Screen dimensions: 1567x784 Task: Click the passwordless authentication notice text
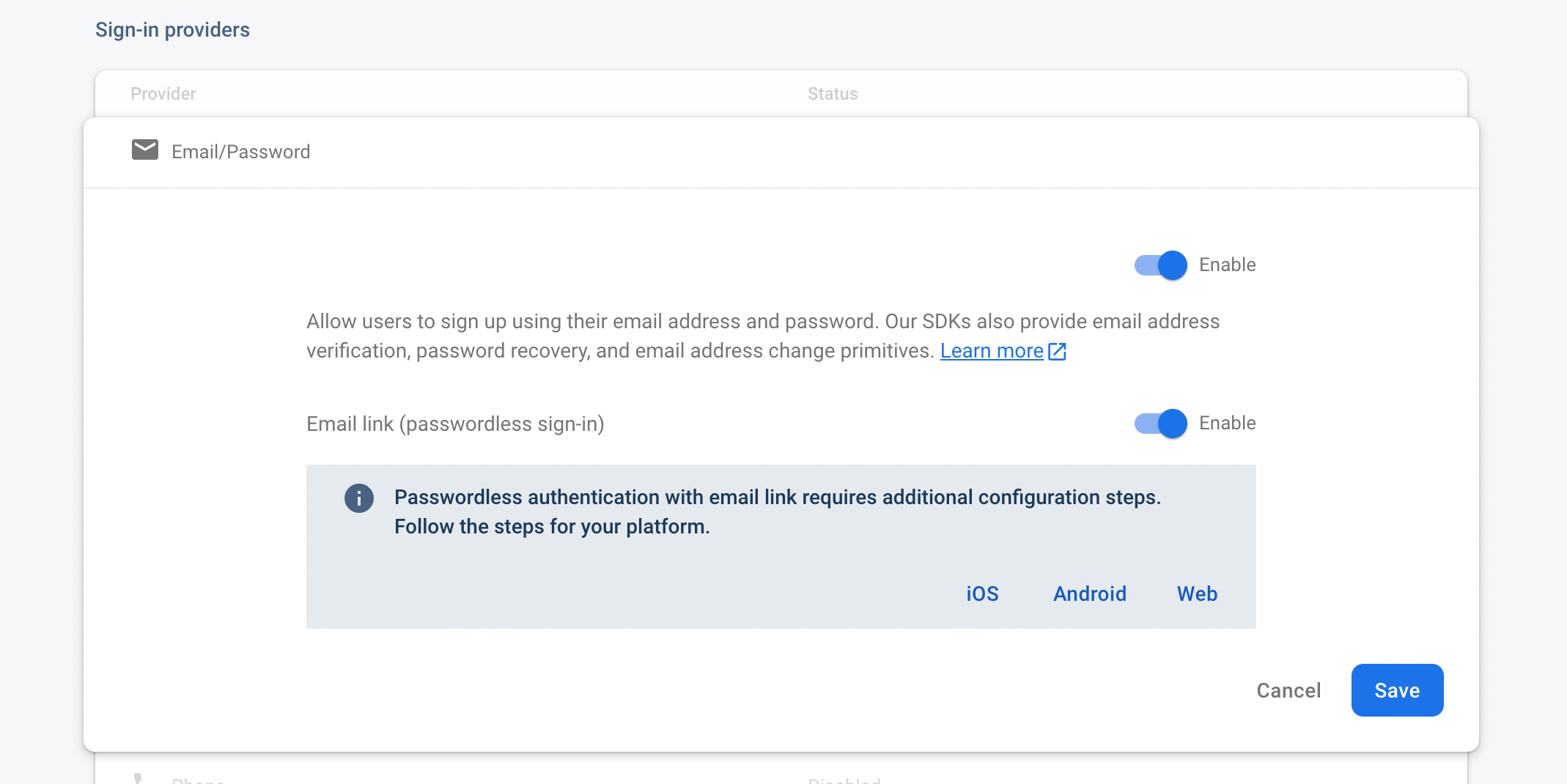pyautogui.click(x=777, y=511)
